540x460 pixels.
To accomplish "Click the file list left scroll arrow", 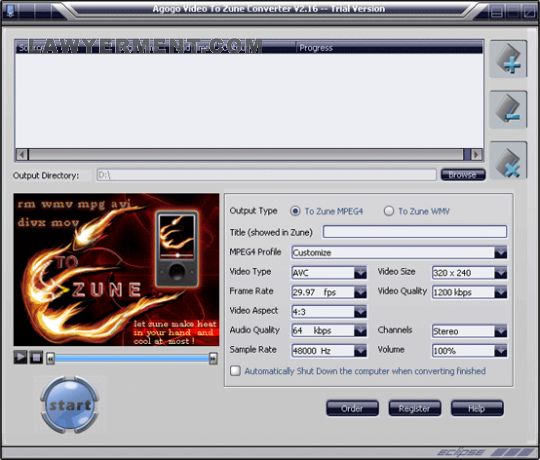I will [x=22, y=155].
